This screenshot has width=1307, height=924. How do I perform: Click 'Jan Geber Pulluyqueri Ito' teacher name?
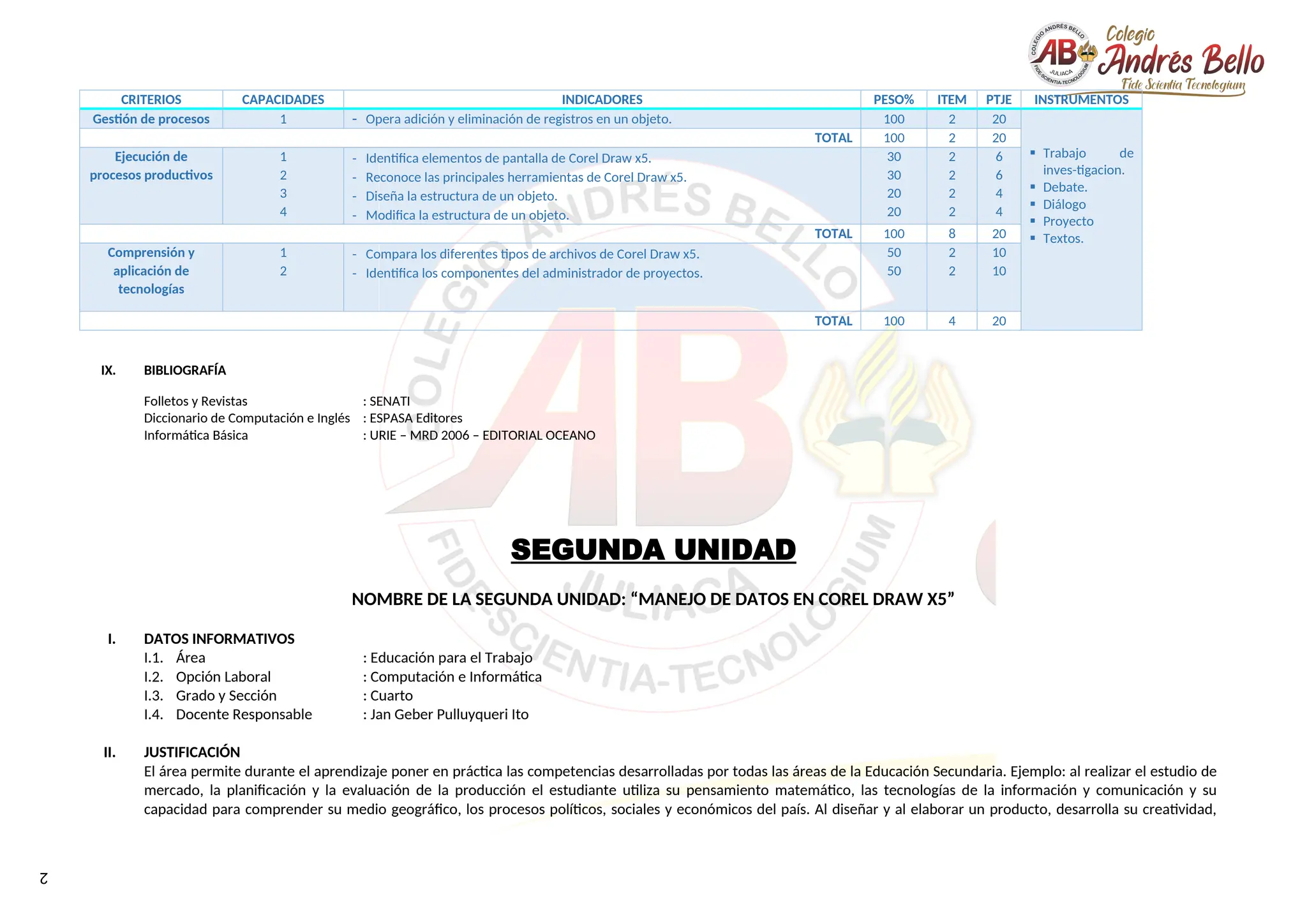point(449,715)
